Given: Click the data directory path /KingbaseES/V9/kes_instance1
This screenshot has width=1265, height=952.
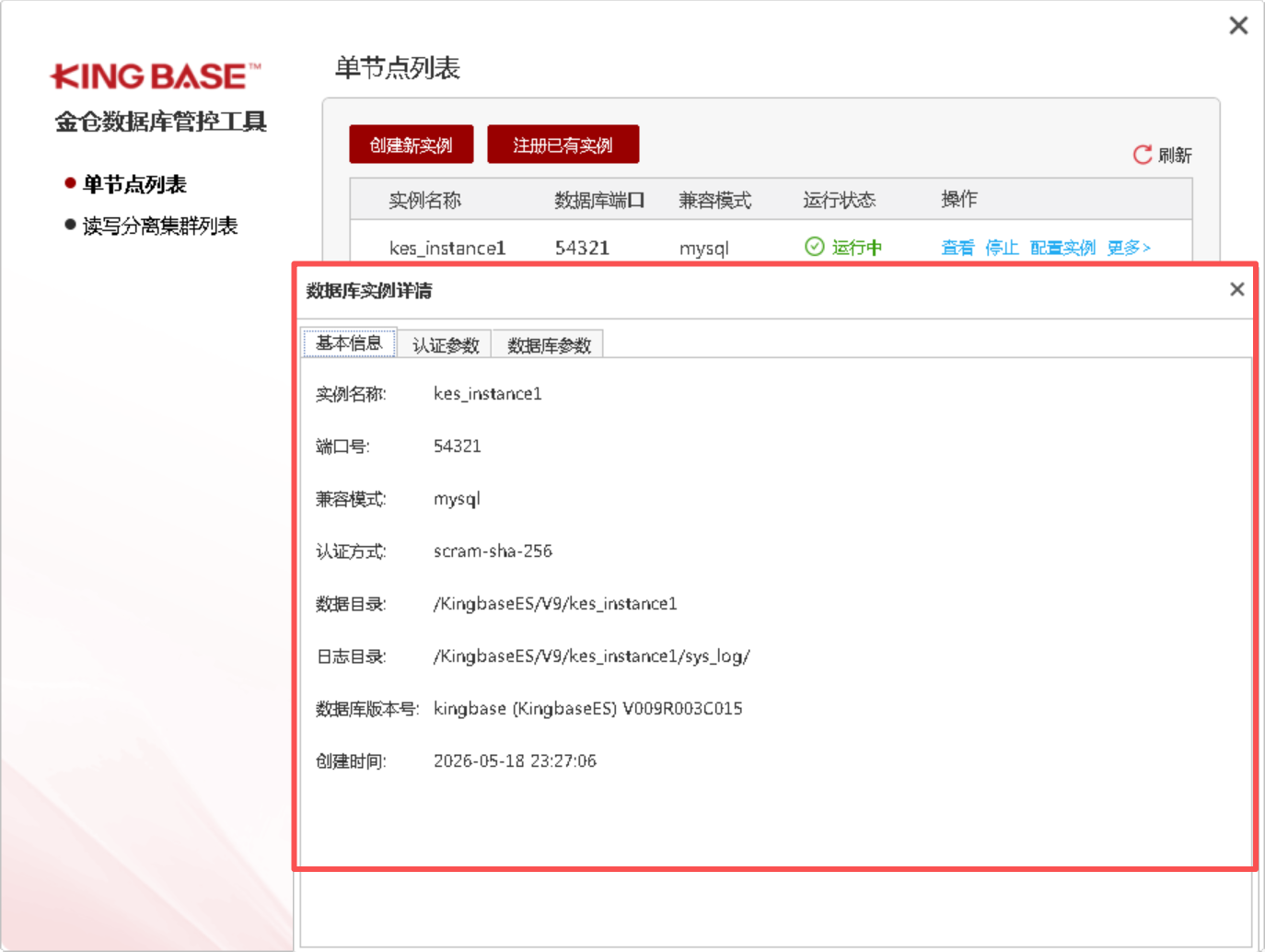Looking at the screenshot, I should click(x=555, y=604).
